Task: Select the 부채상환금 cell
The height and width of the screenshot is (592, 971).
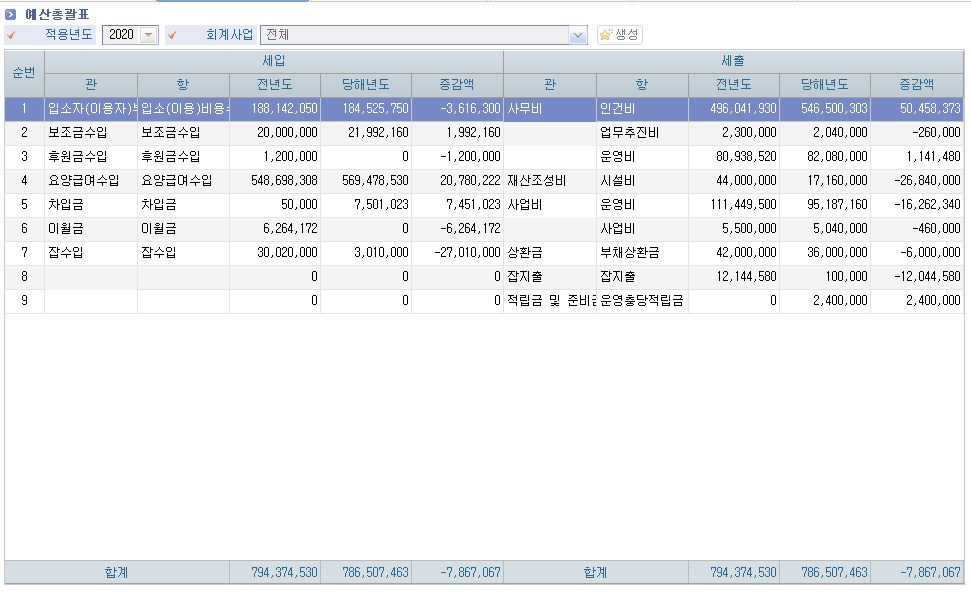Action: pos(642,253)
